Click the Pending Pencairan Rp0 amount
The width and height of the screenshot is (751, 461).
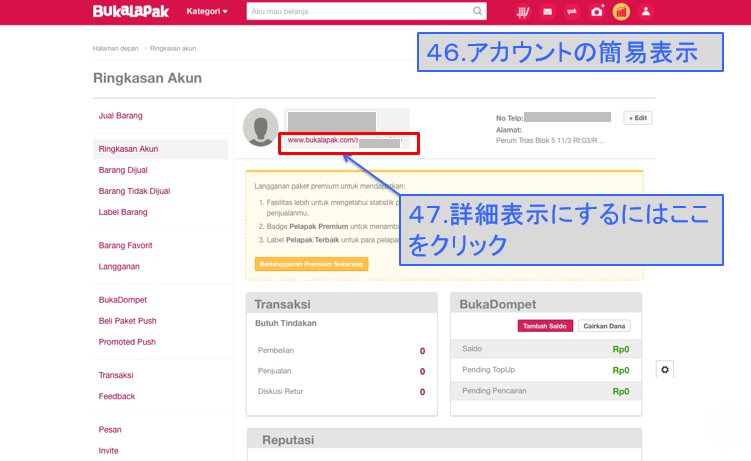coord(621,392)
